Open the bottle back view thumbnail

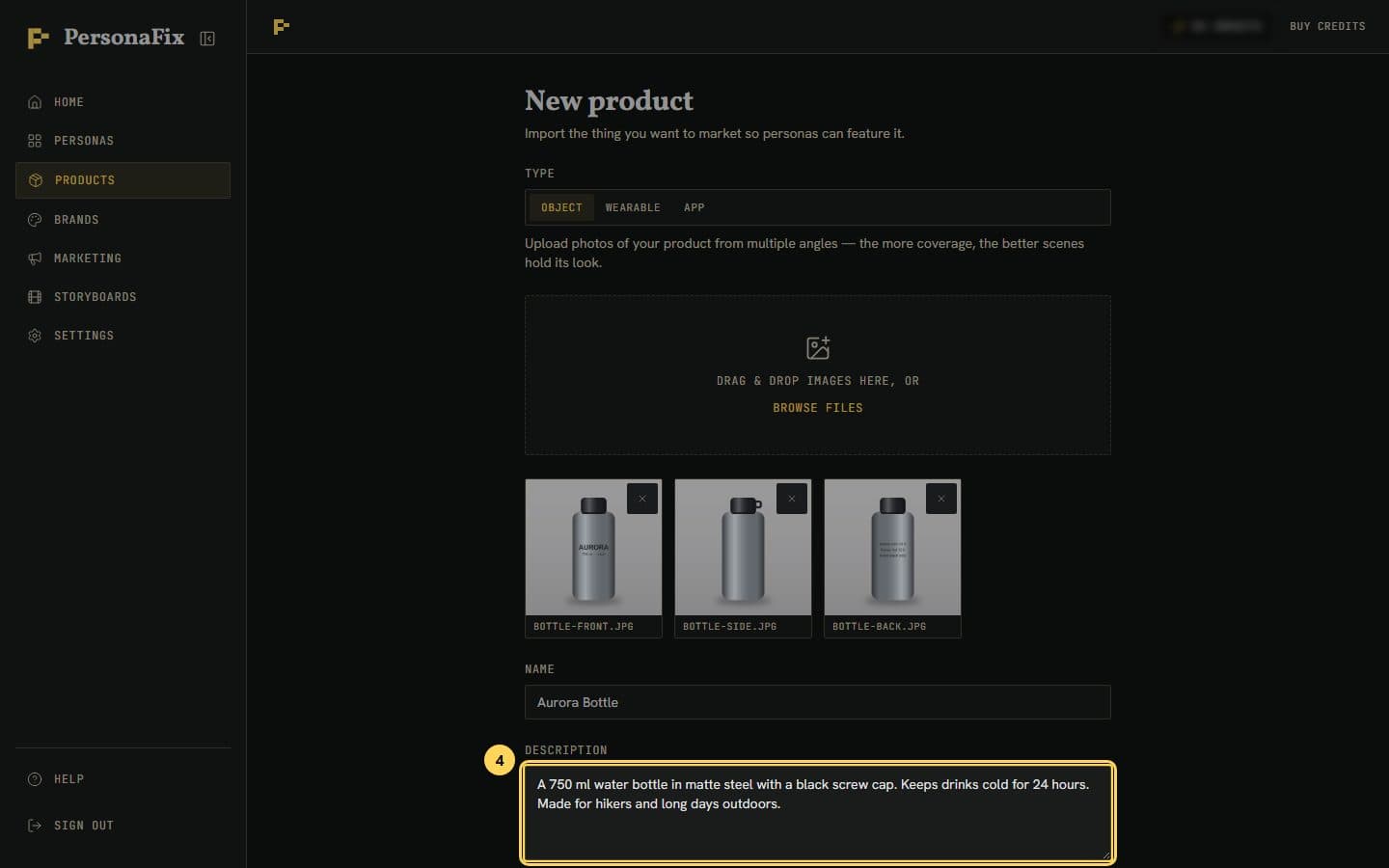(892, 547)
